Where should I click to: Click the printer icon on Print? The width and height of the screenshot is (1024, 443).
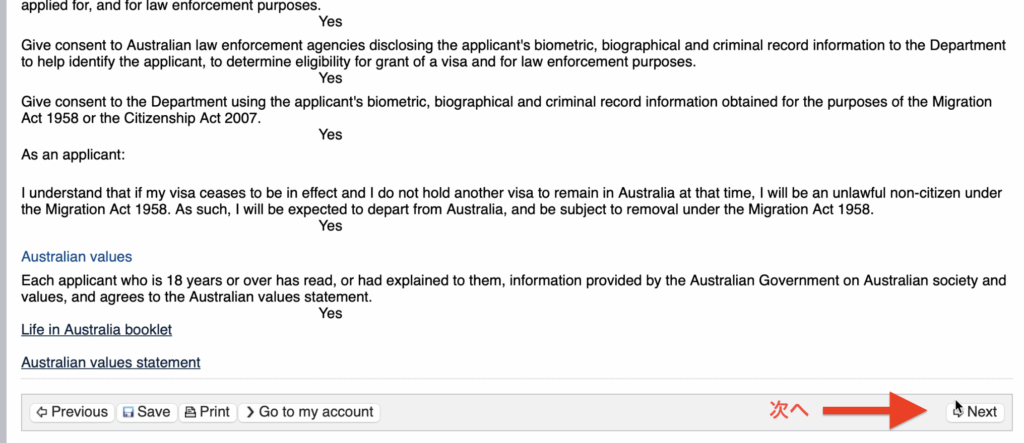(190, 412)
